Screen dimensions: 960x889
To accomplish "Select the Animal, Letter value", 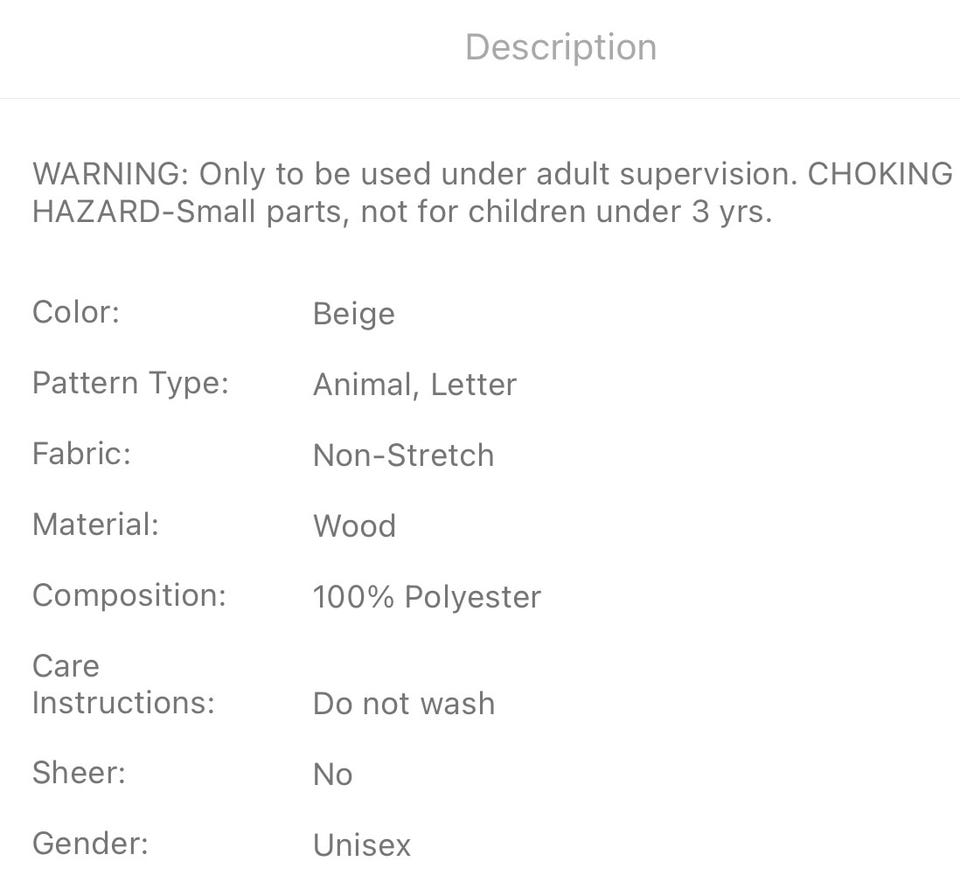I will [x=414, y=385].
